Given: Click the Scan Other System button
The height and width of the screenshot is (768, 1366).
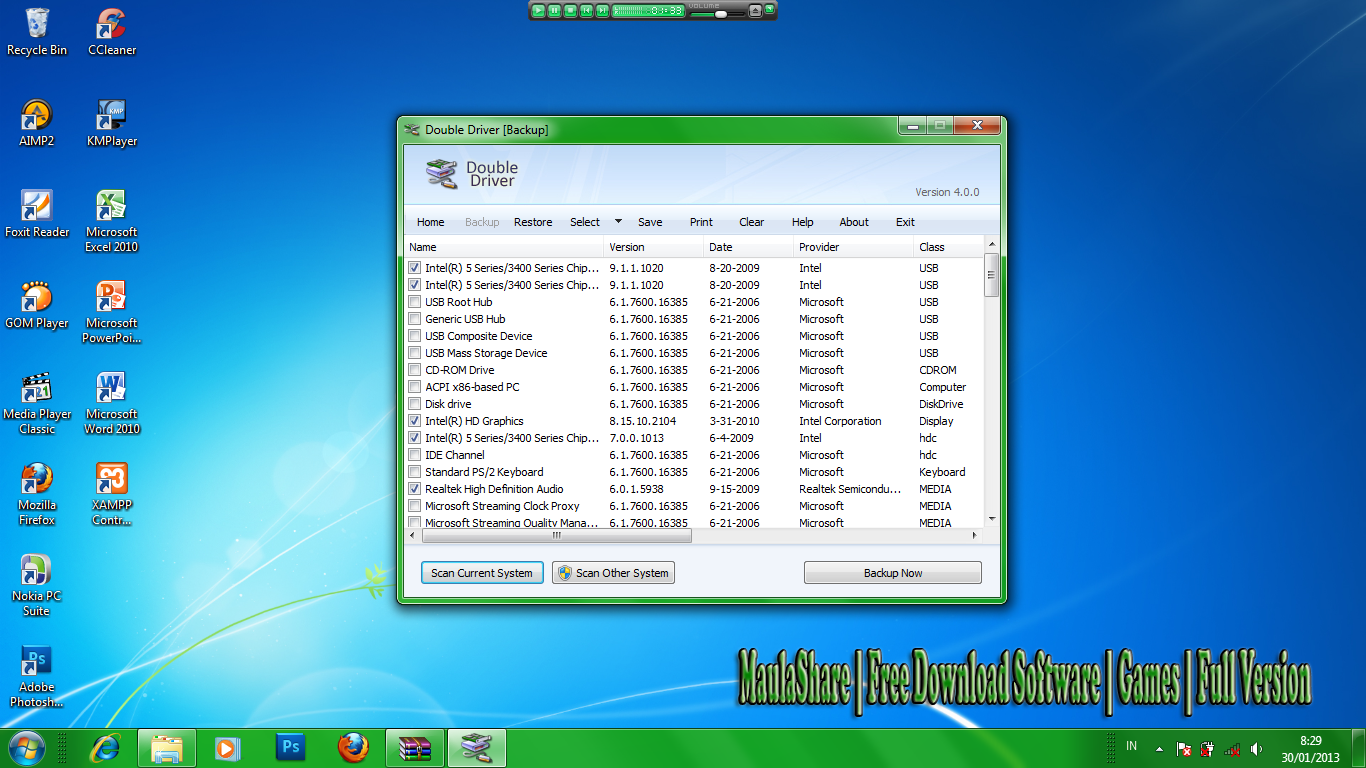Looking at the screenshot, I should click(x=613, y=573).
